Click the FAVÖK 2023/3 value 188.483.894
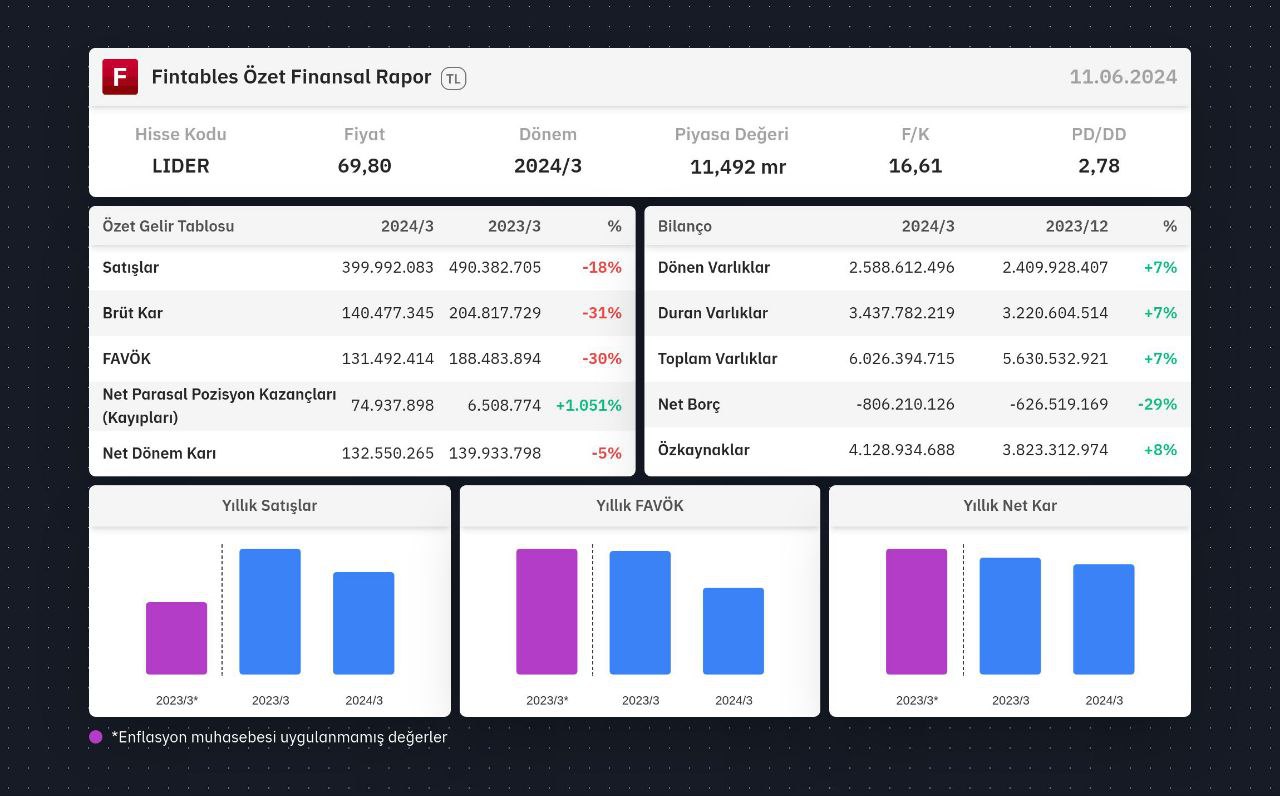Viewport: 1280px width, 796px height. pyautogui.click(x=495, y=359)
